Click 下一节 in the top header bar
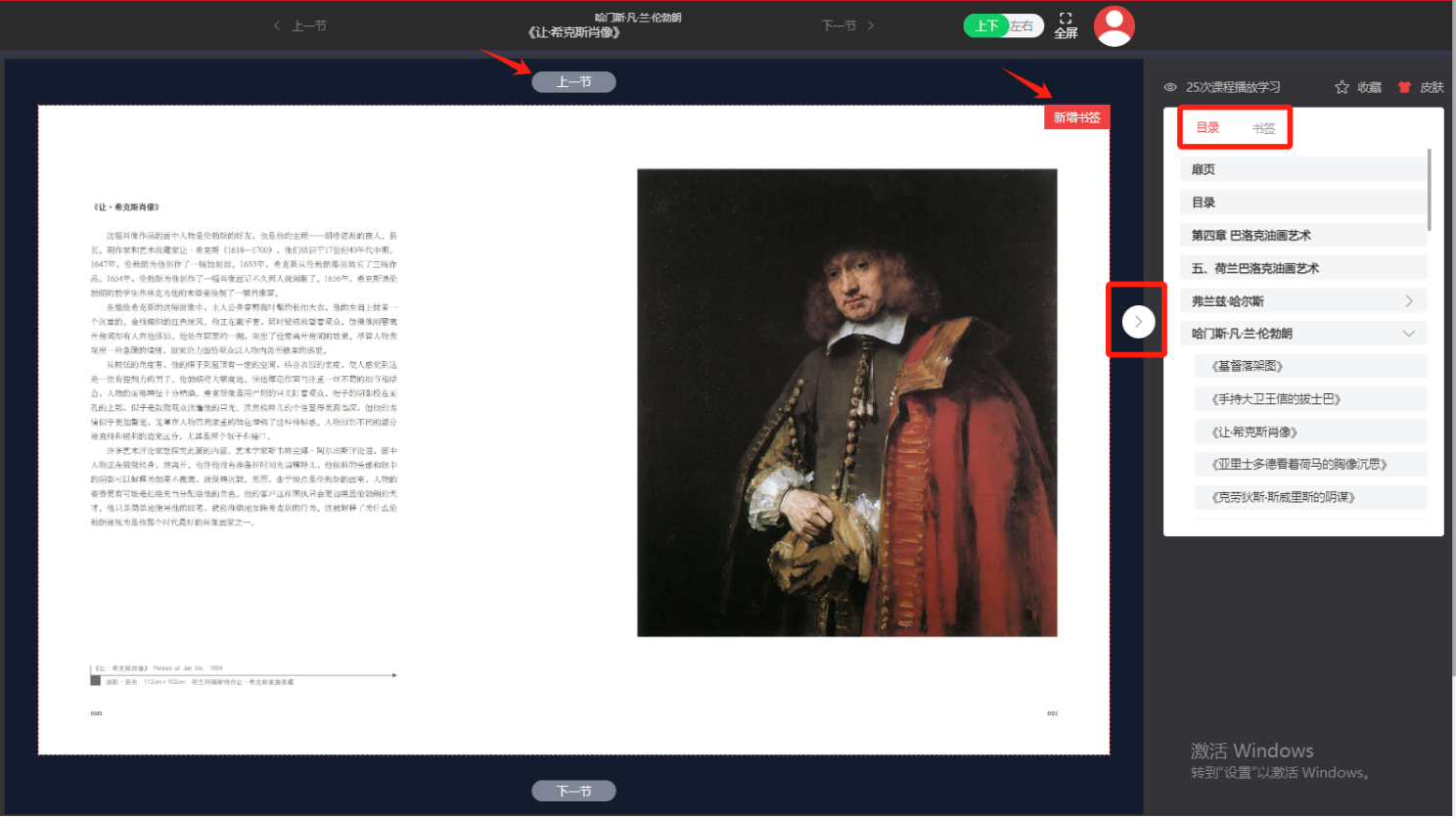 (847, 25)
